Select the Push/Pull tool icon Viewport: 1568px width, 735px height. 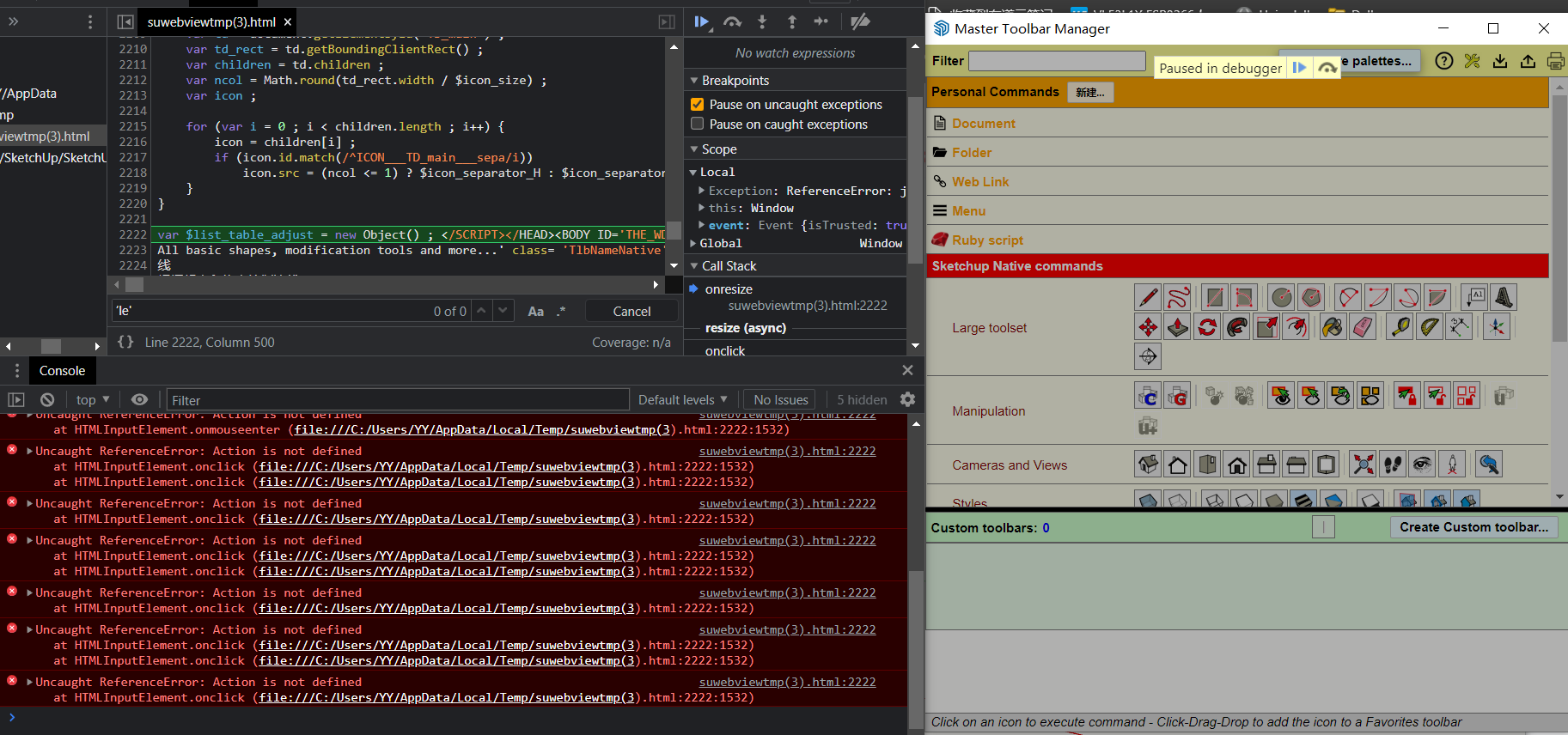point(1178,326)
